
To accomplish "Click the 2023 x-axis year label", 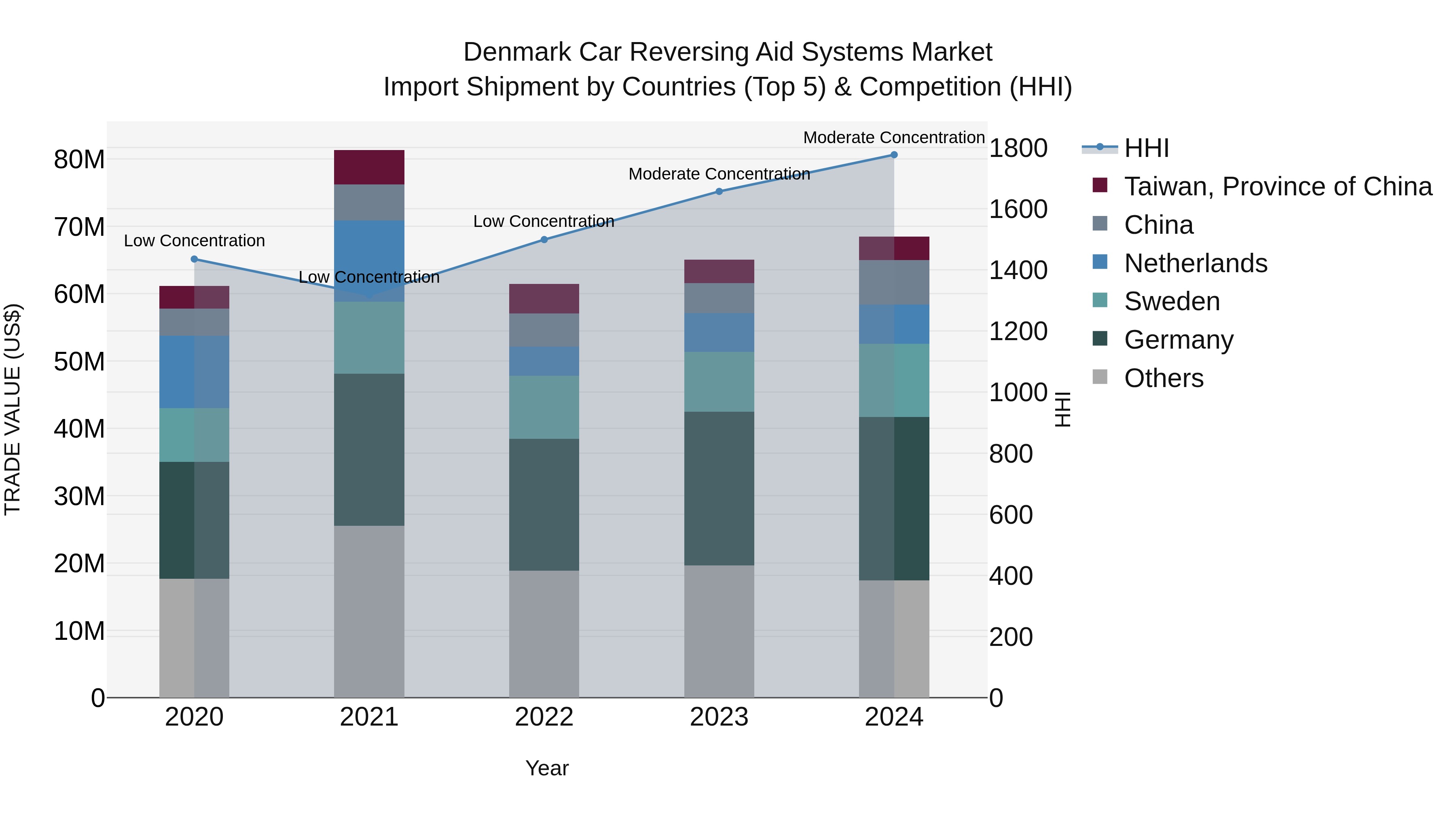I will tap(719, 717).
